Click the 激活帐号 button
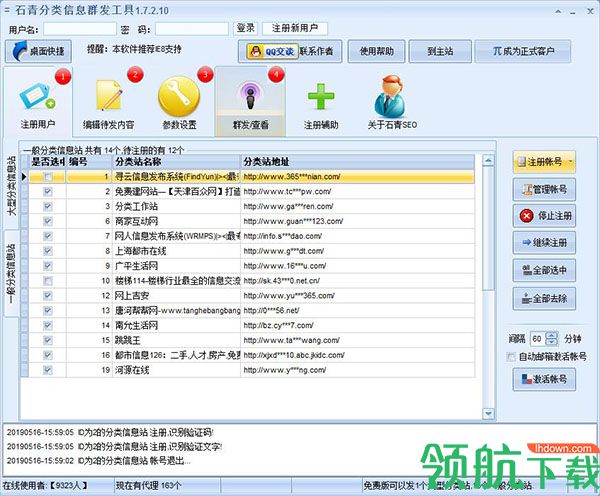 point(544,379)
